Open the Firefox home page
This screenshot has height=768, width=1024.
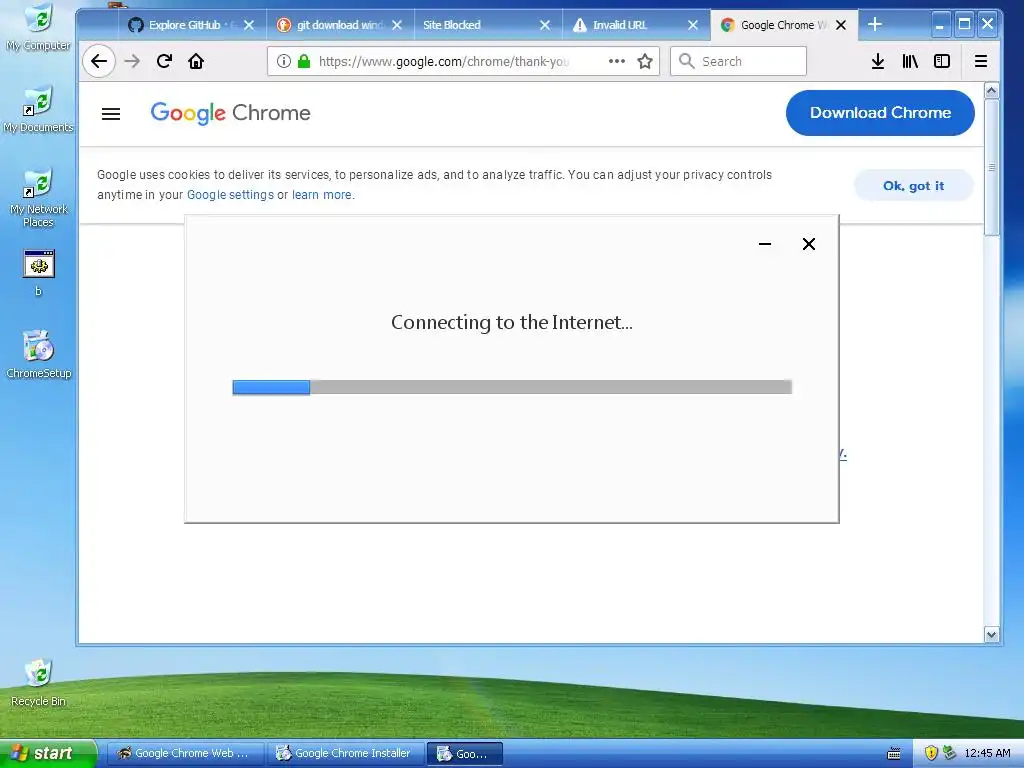click(x=196, y=61)
